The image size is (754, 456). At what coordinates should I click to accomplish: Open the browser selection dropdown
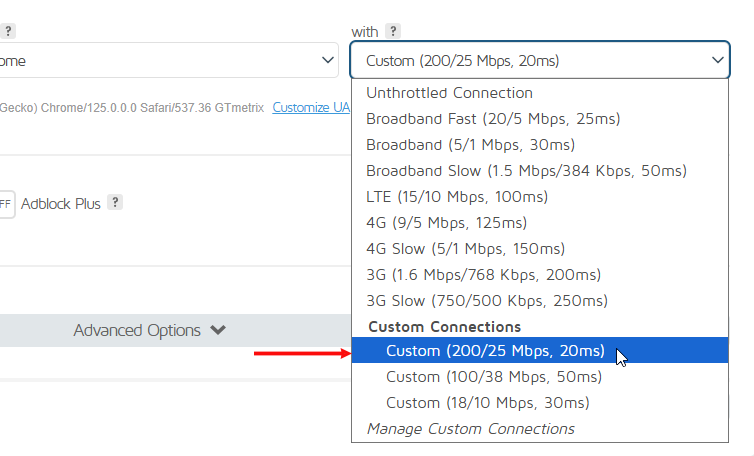point(170,61)
